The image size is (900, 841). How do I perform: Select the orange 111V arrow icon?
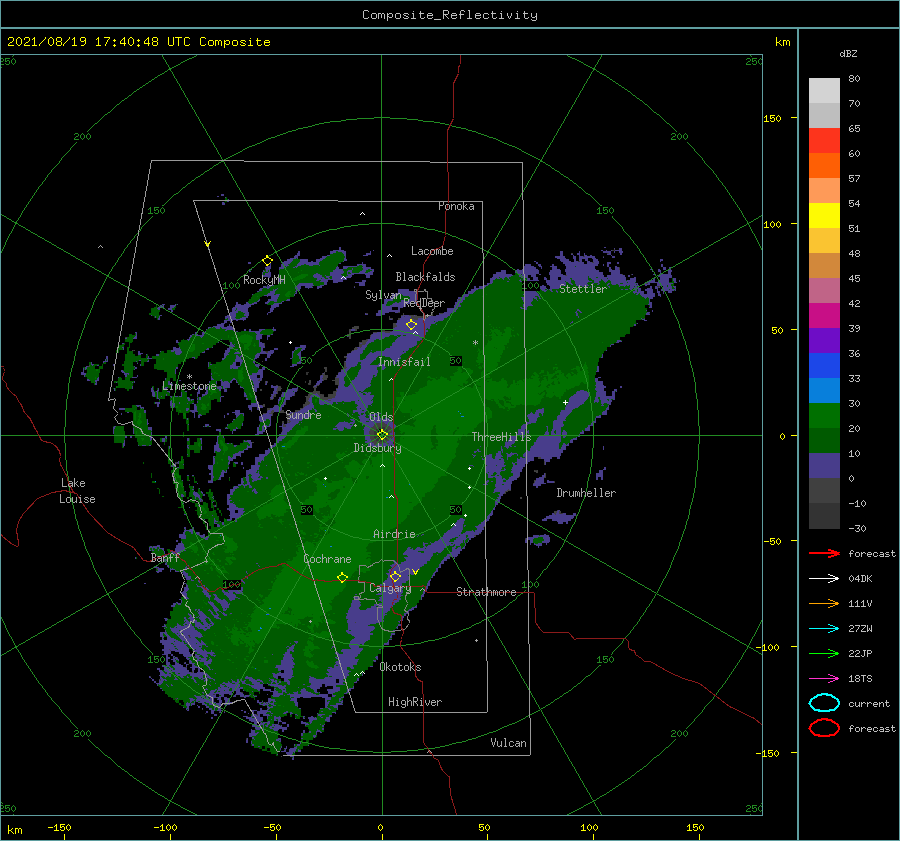(824, 603)
